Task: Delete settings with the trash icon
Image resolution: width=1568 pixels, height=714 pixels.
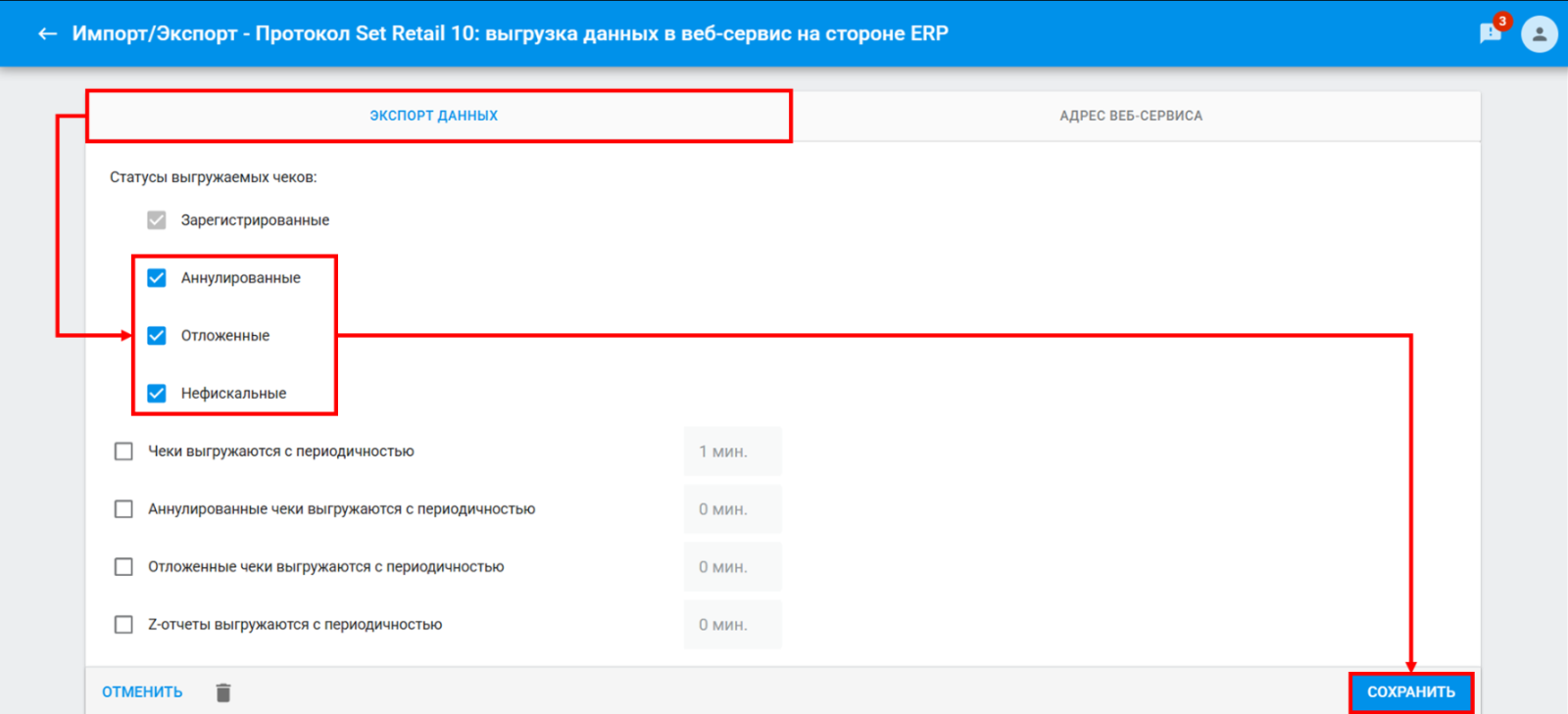Action: coord(223,692)
